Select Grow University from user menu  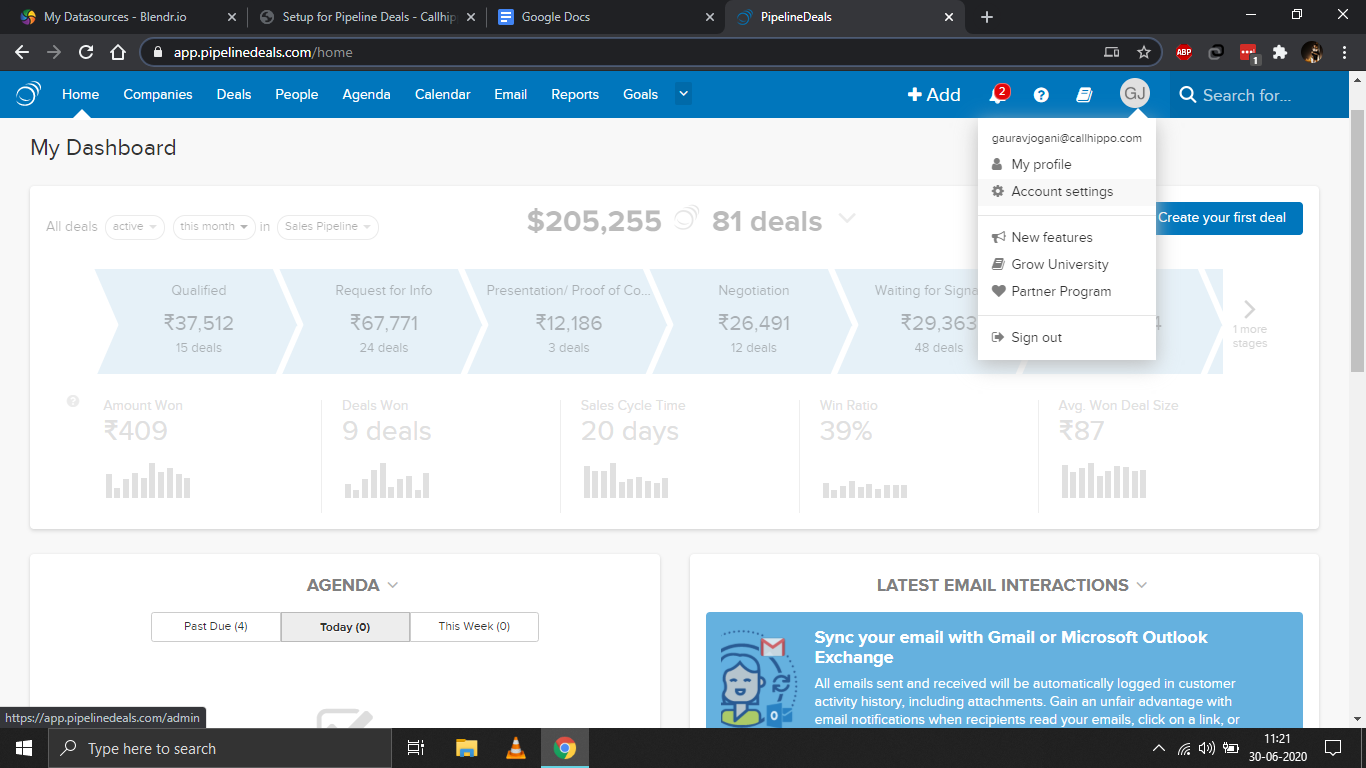pos(1067,264)
